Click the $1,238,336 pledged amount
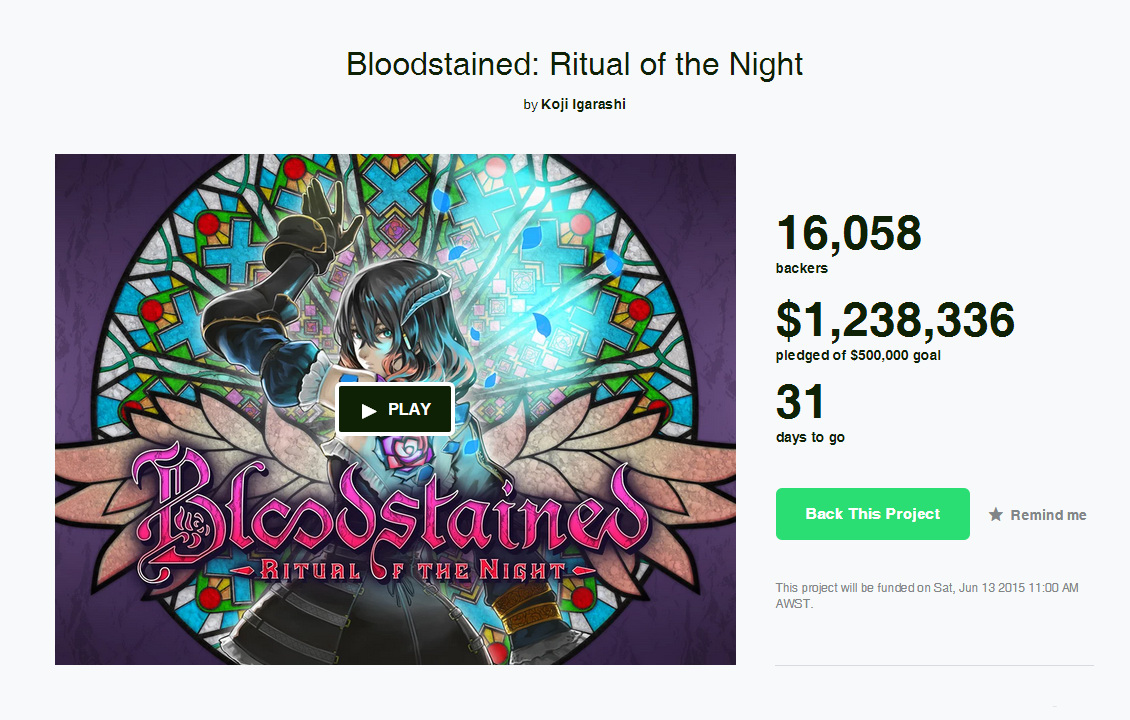Viewport: 1130px width, 720px height. click(895, 319)
